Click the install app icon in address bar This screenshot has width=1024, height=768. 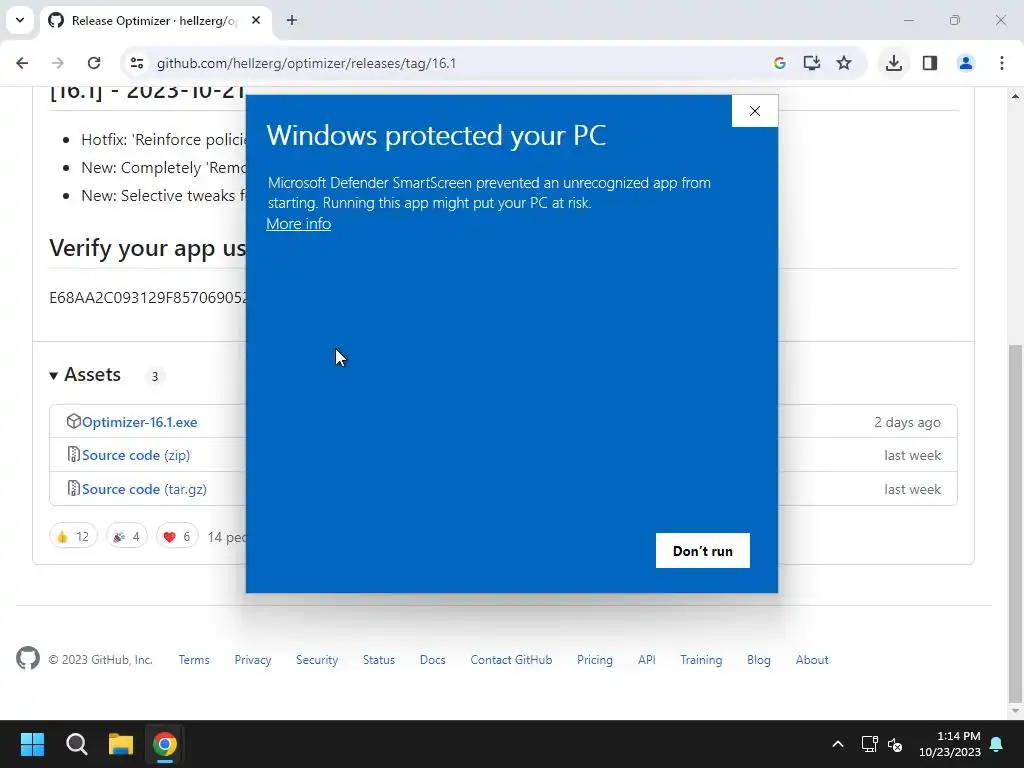point(812,63)
